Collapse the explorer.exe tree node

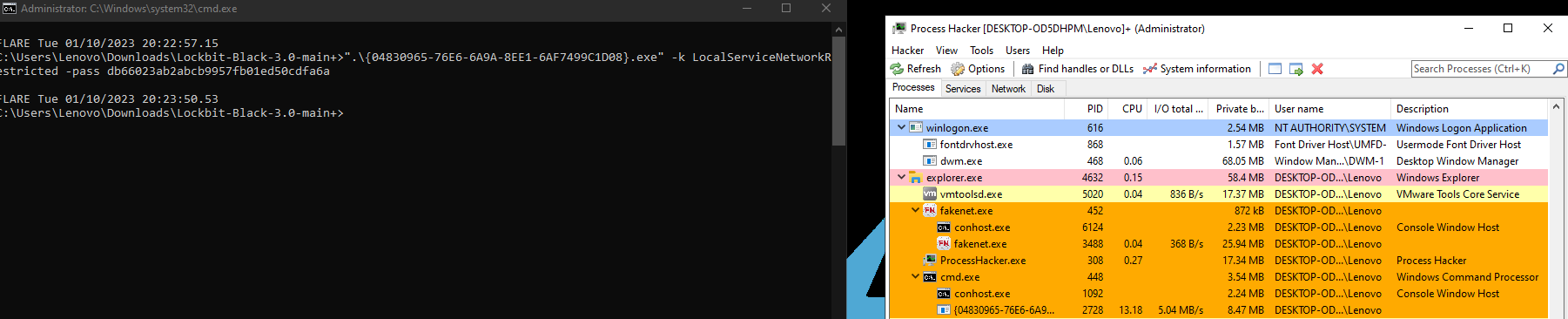pyautogui.click(x=902, y=178)
